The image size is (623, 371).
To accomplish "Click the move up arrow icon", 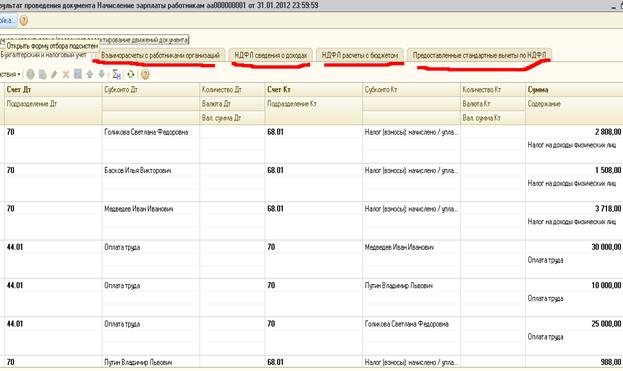I will [90, 74].
